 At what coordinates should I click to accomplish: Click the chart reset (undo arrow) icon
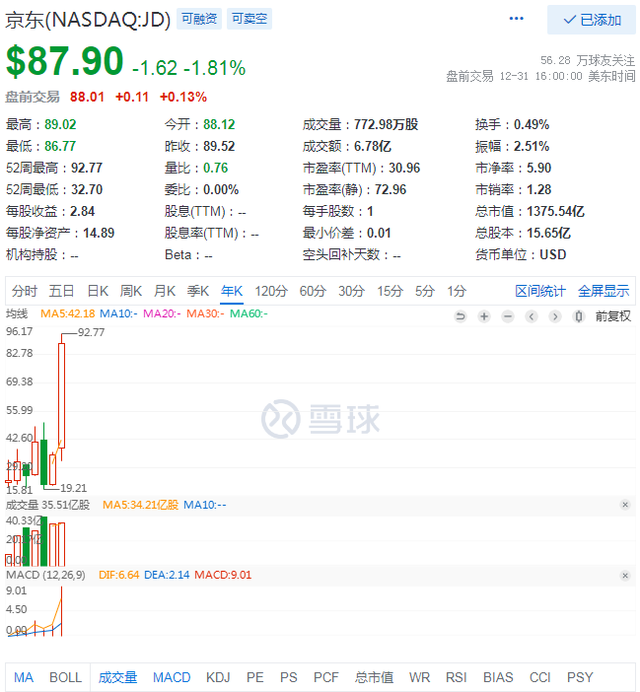pos(460,316)
